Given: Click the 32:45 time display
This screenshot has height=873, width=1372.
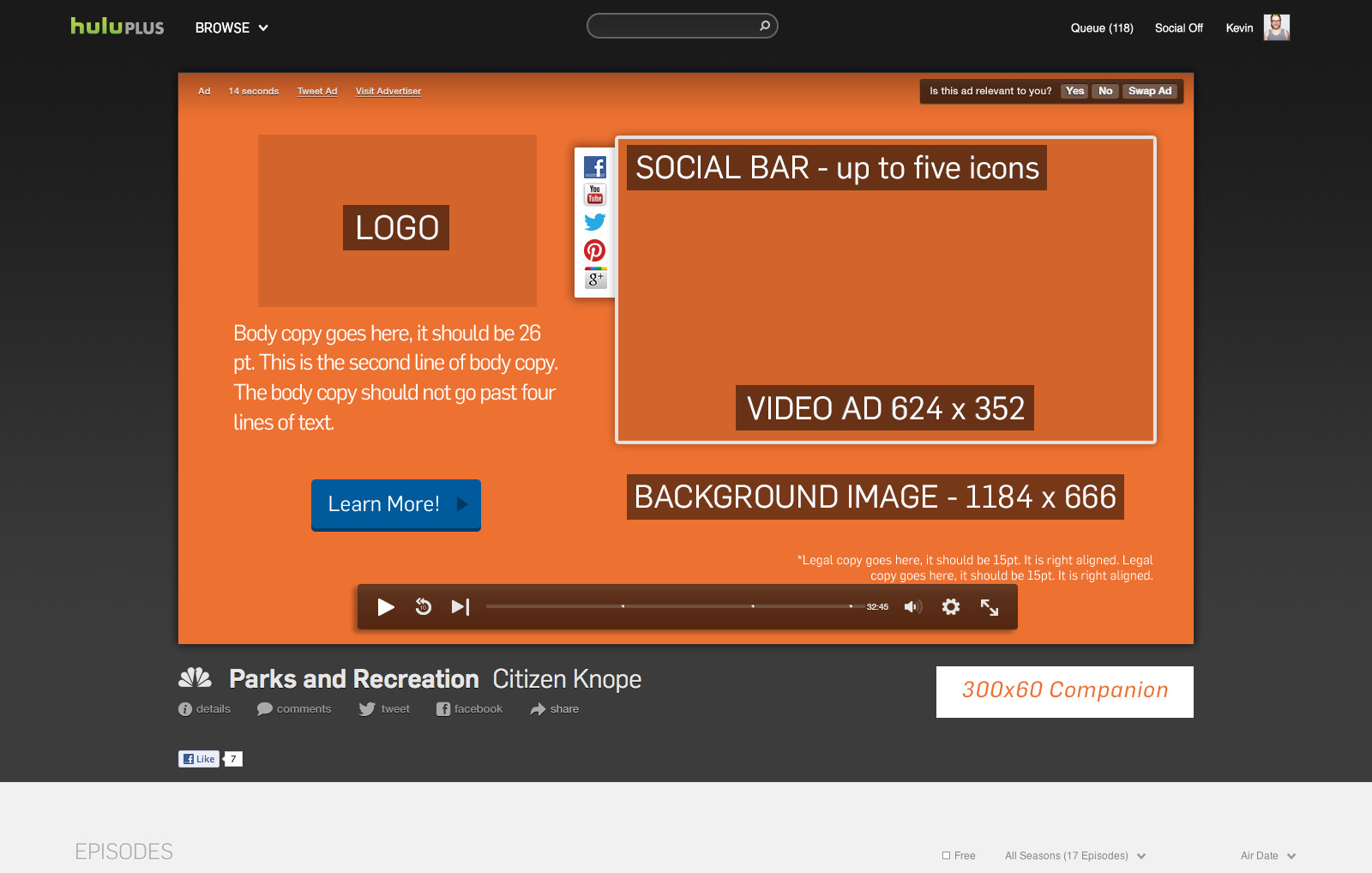Looking at the screenshot, I should [x=877, y=607].
